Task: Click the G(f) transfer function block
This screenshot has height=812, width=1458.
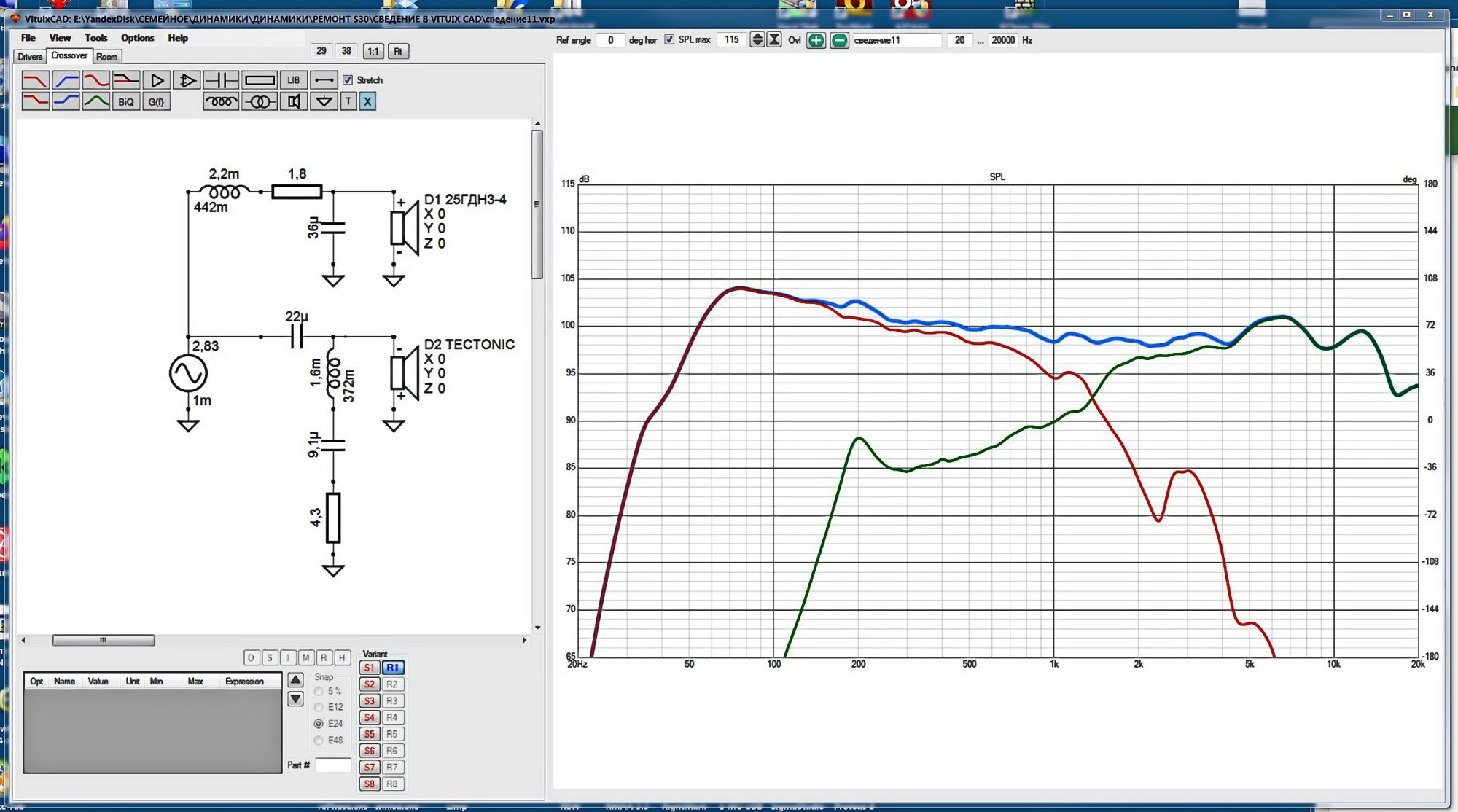Action: coord(156,102)
